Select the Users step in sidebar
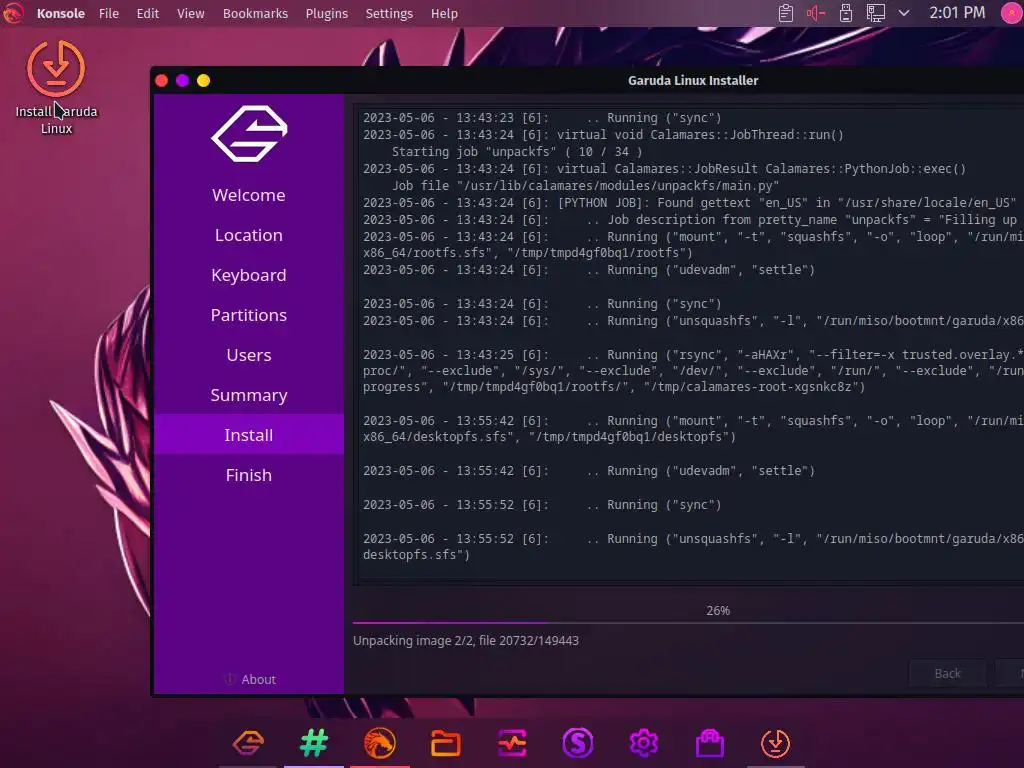This screenshot has width=1024, height=768. [x=249, y=355]
